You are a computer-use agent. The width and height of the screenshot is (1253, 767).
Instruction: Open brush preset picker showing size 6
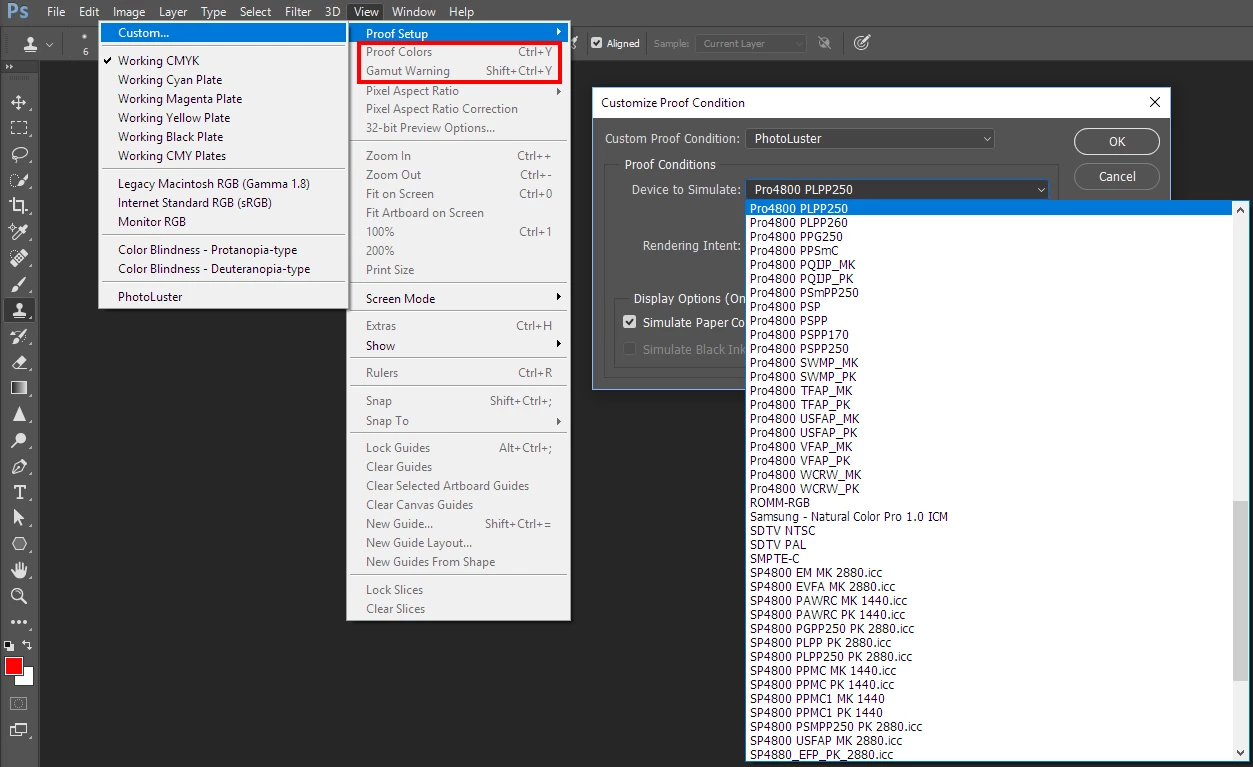pos(85,44)
